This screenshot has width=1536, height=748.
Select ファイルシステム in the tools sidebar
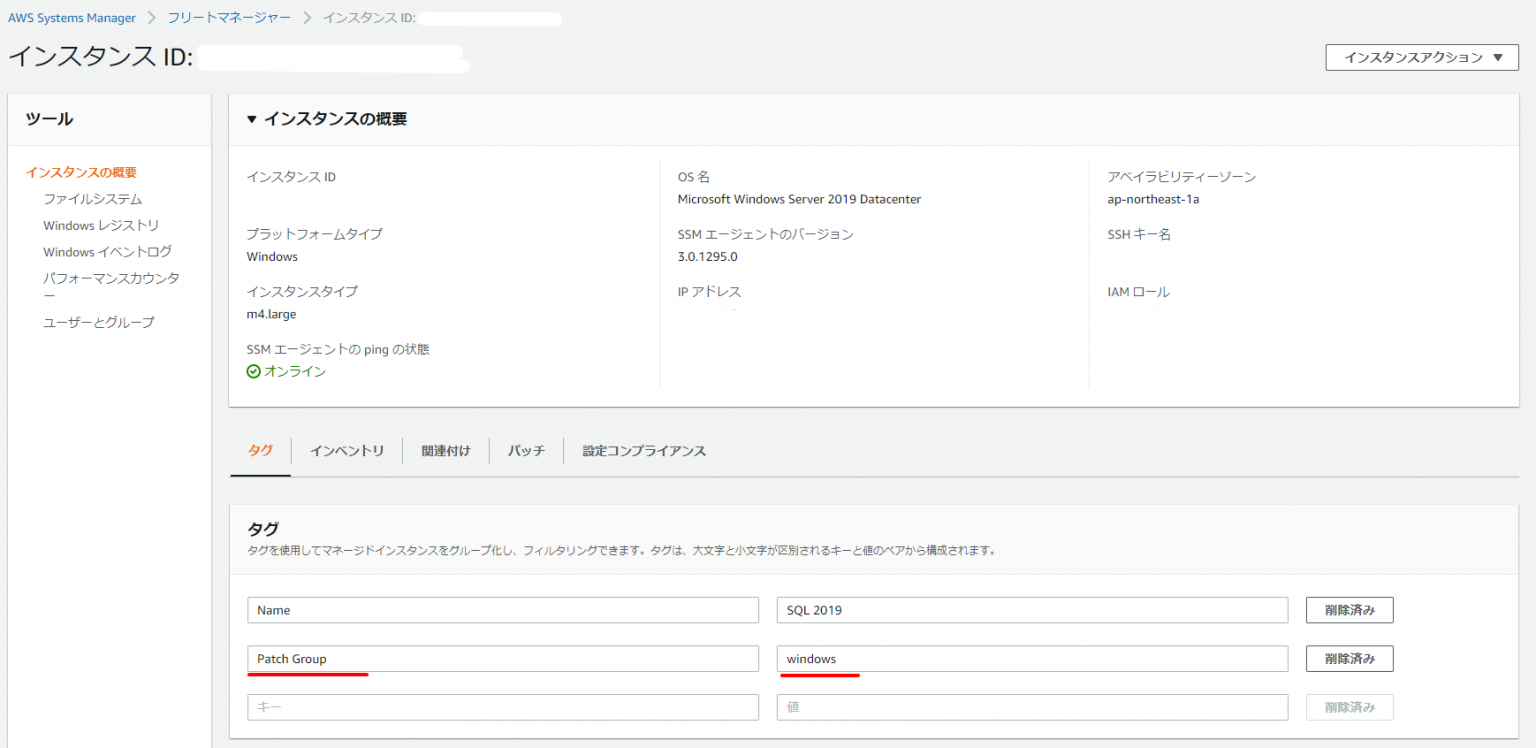tap(92, 199)
